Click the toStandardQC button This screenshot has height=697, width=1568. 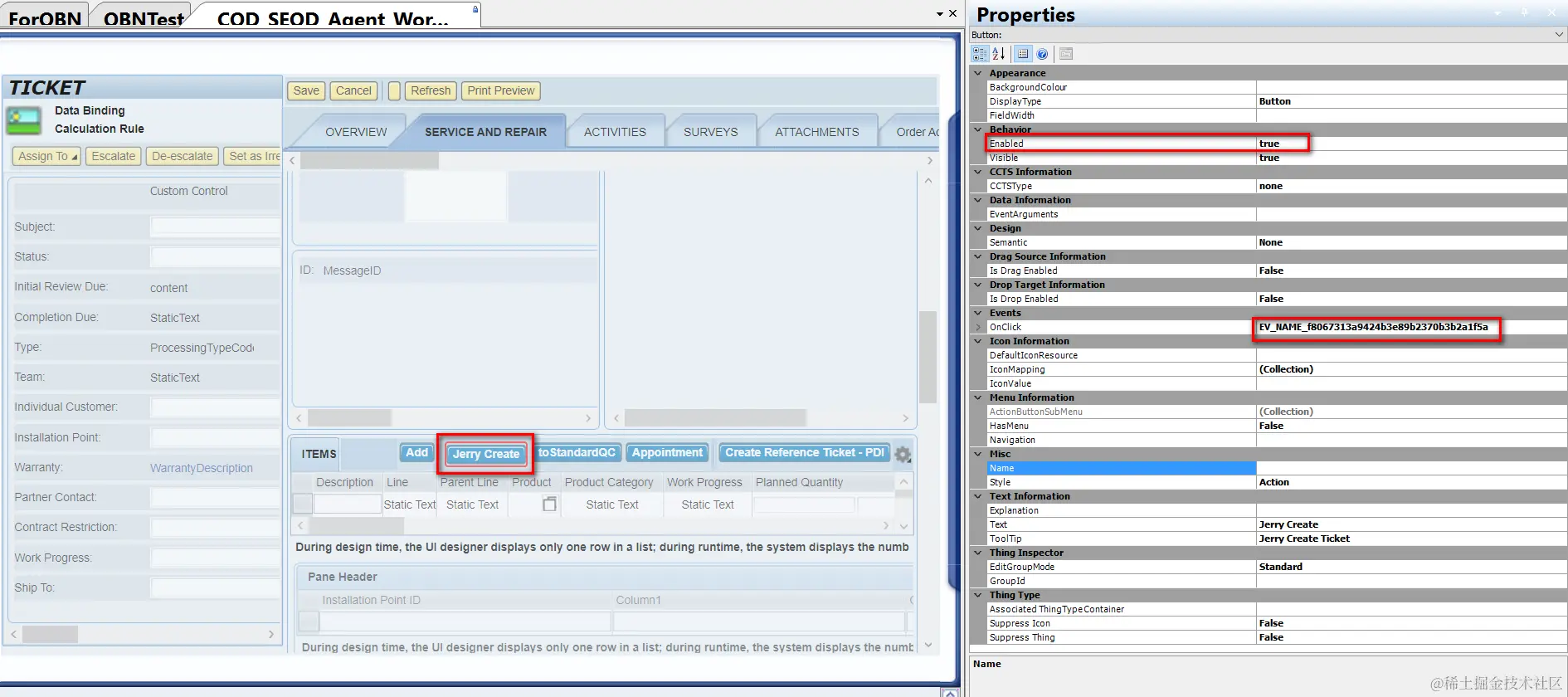point(577,452)
